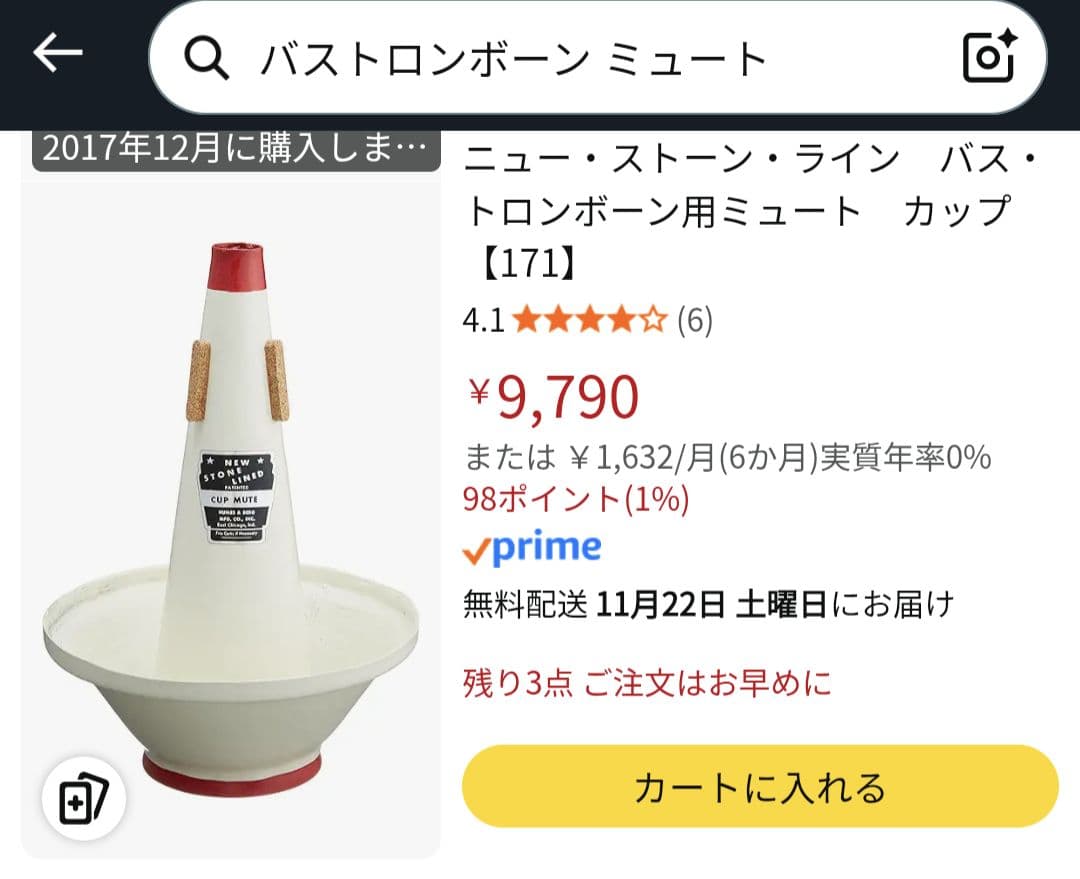The height and width of the screenshot is (879, 1080).
Task: Click the ¥9,790 price text
Action: pyautogui.click(x=555, y=395)
